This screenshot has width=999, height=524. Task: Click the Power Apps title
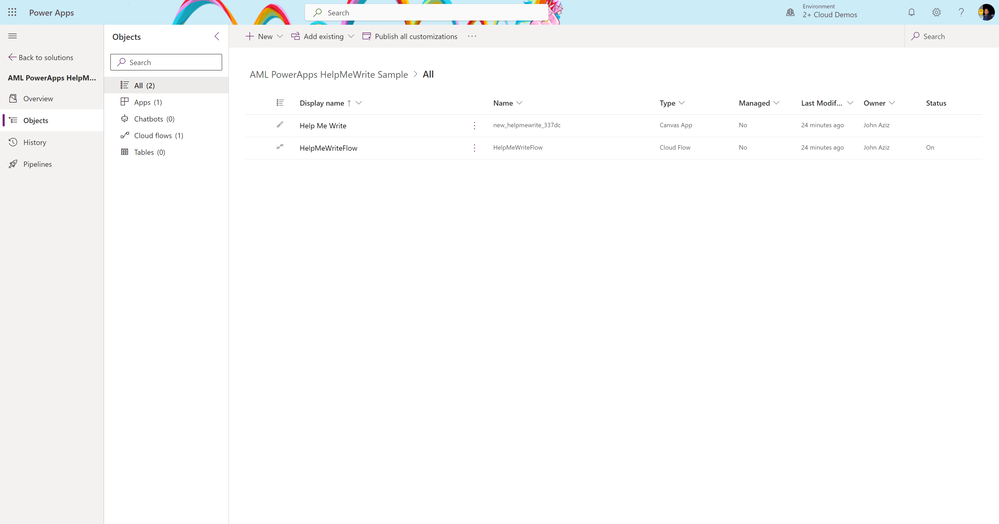pos(52,13)
